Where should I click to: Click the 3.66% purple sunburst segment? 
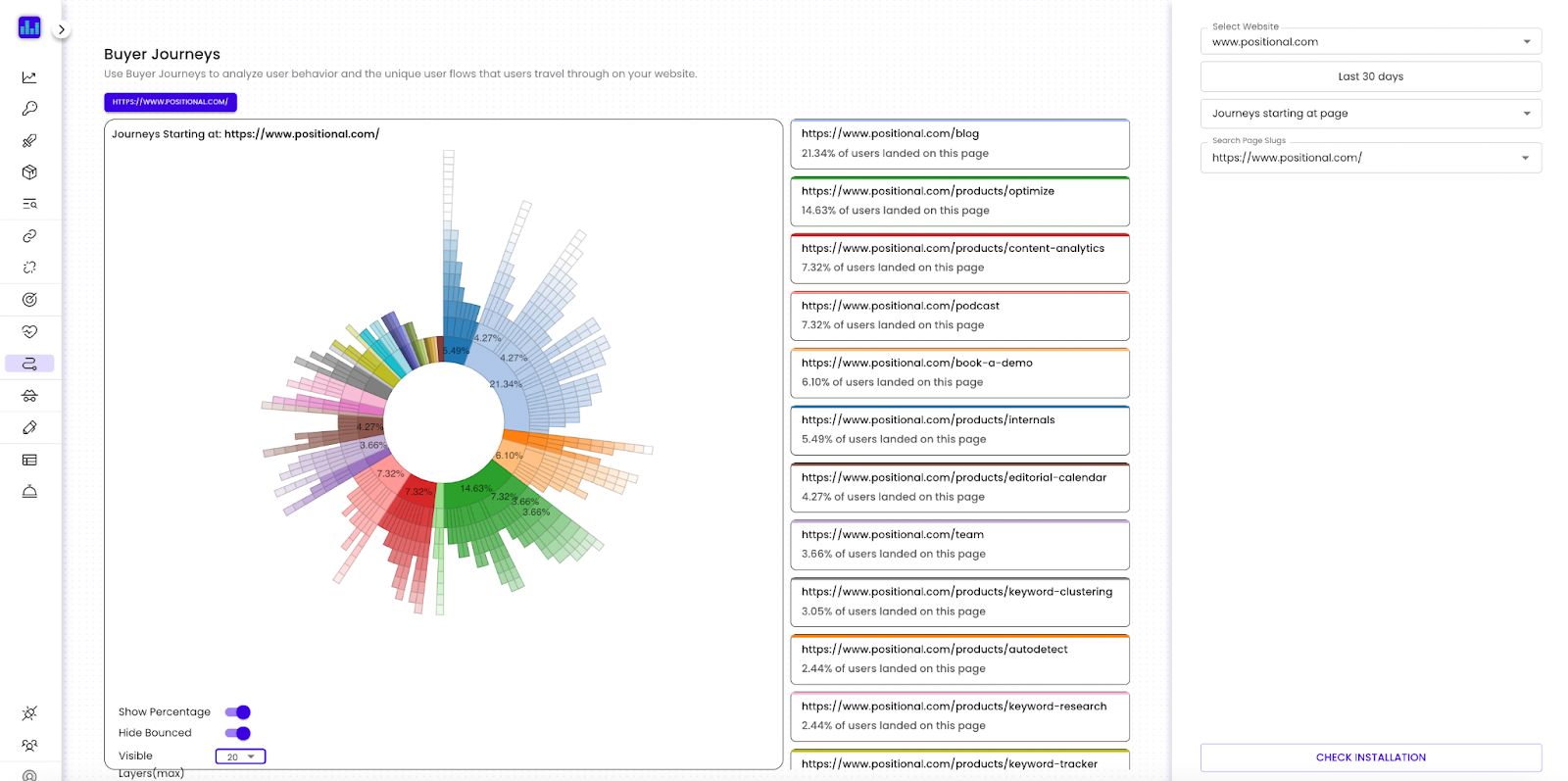(373, 448)
